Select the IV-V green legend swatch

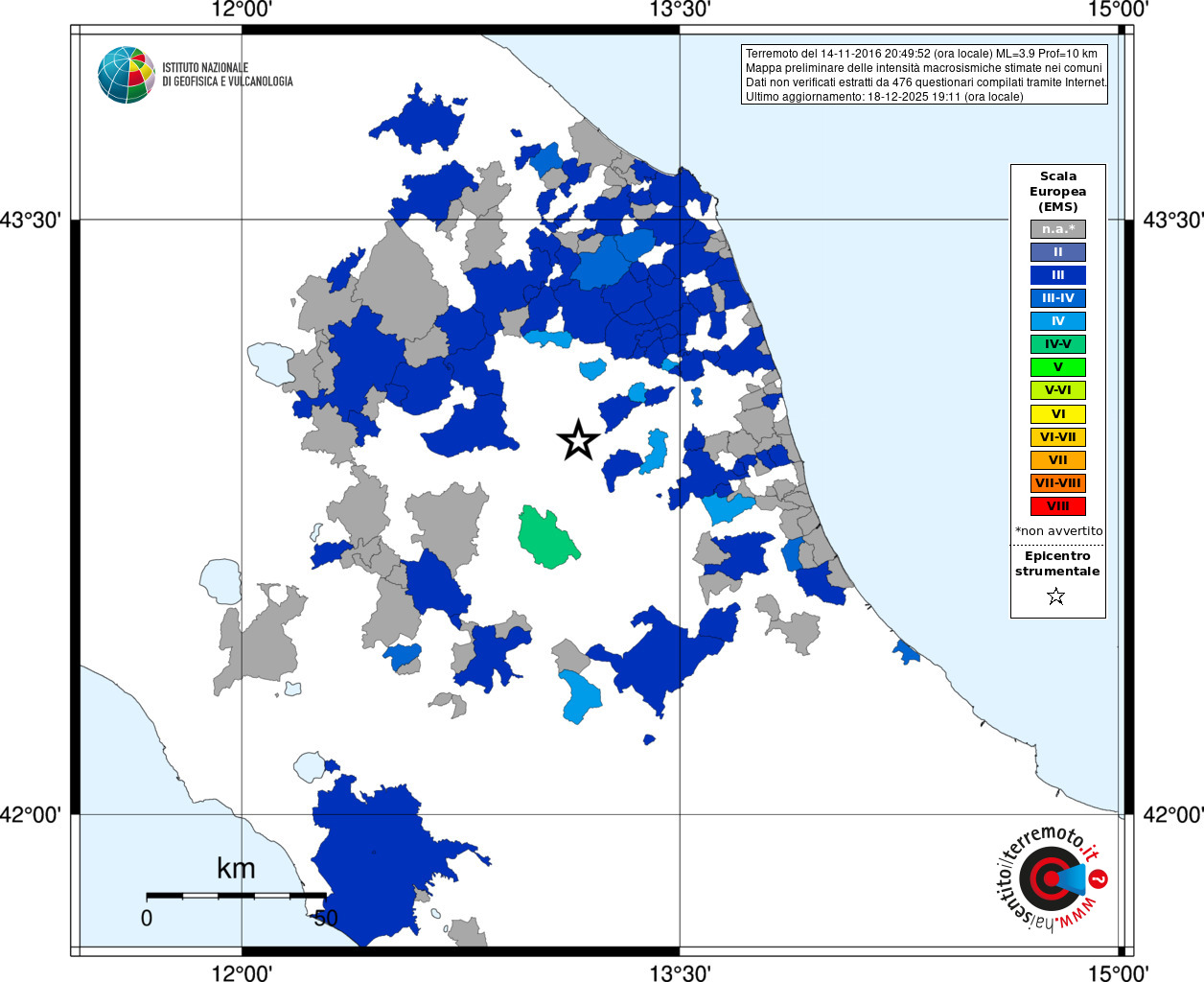pos(1058,344)
